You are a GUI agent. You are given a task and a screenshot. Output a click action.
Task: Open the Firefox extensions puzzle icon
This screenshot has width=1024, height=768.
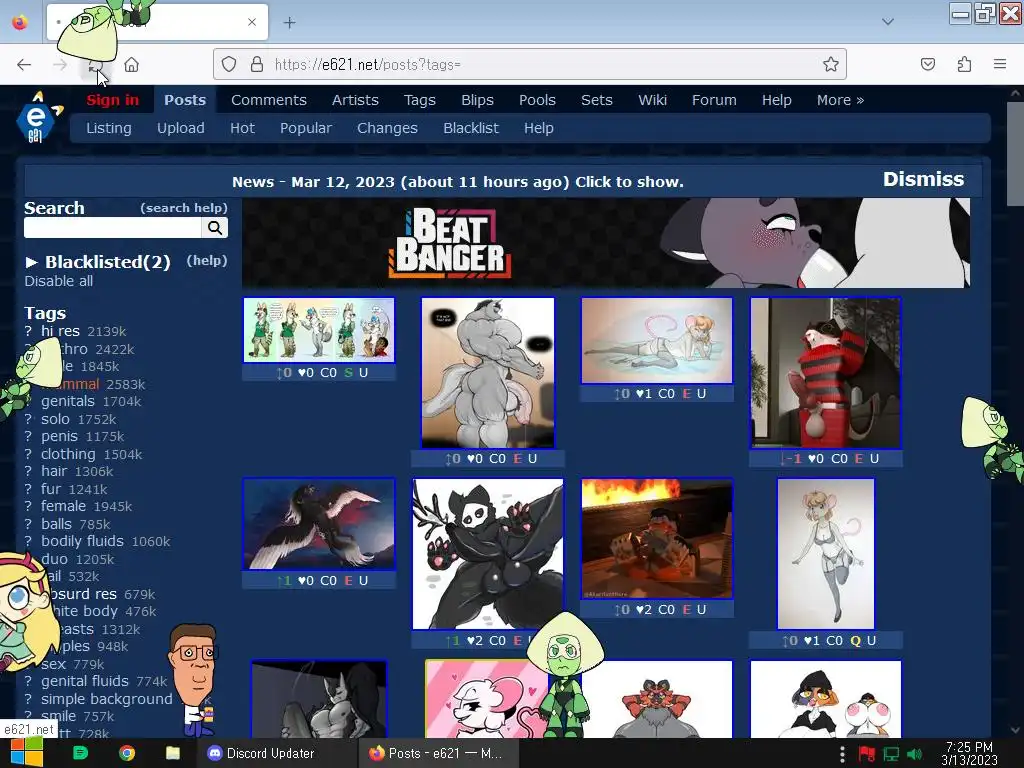(x=964, y=64)
